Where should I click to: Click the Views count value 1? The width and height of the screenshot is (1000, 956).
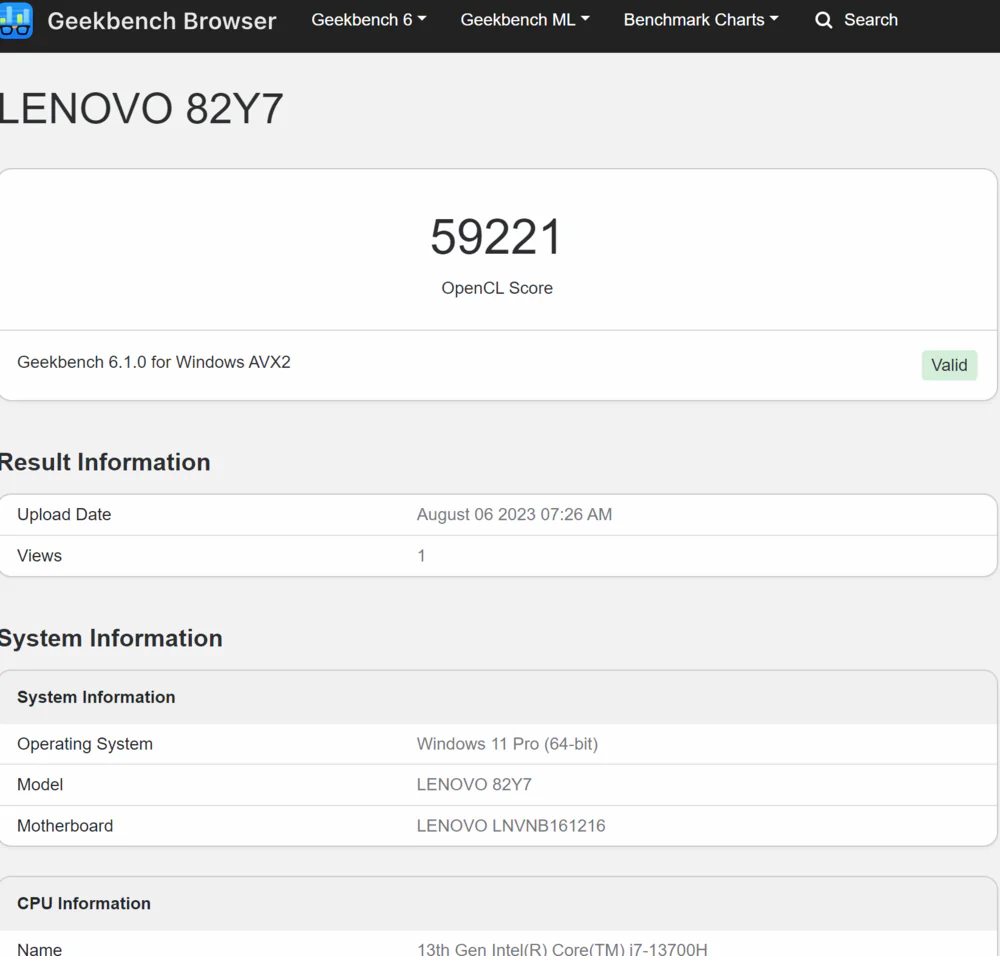pos(421,555)
